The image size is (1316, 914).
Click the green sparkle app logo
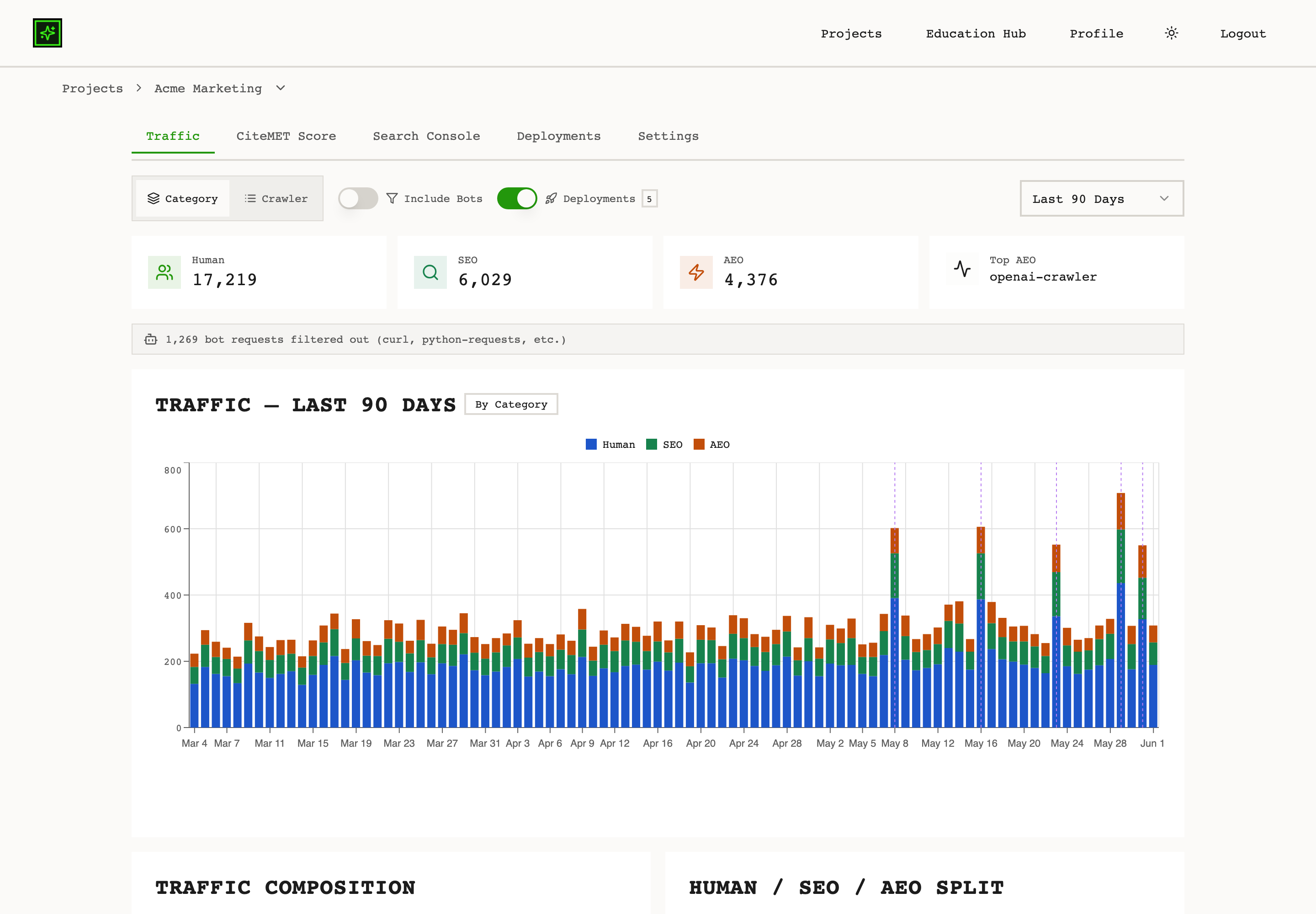48,33
